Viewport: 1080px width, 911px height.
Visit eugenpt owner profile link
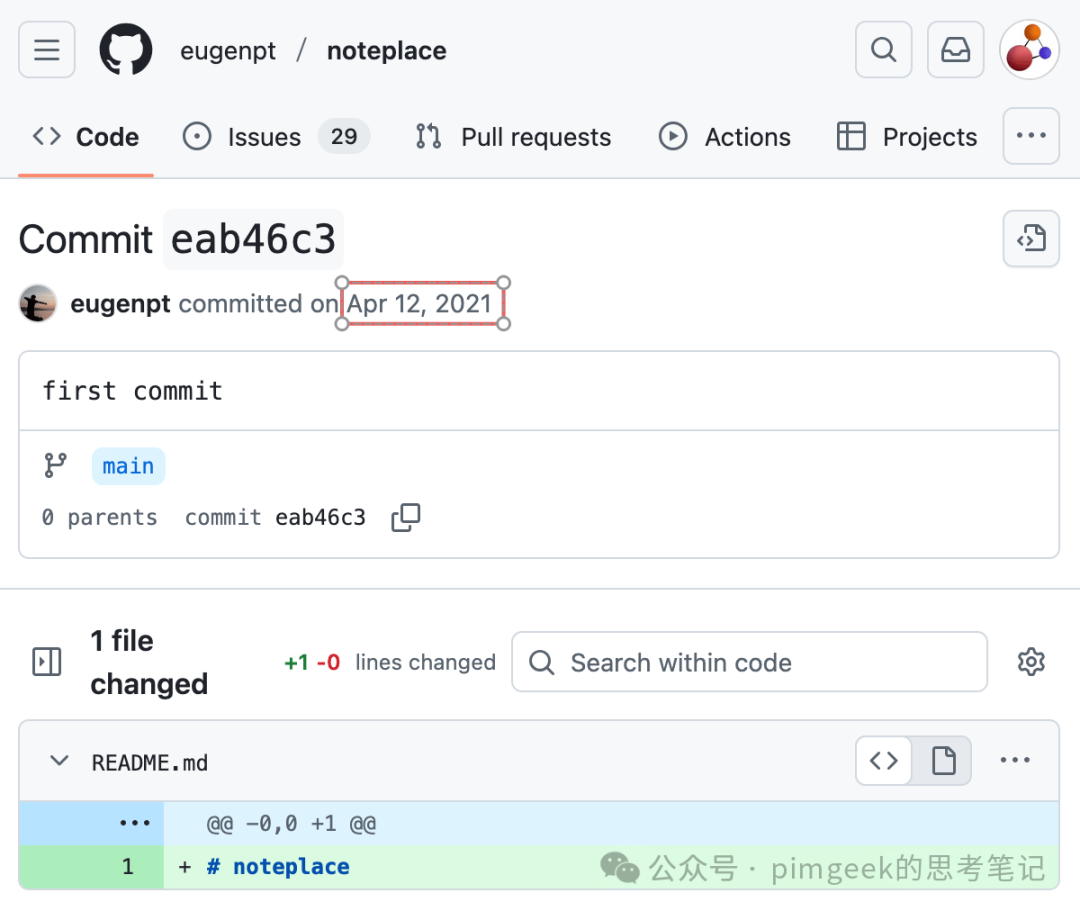tap(228, 51)
